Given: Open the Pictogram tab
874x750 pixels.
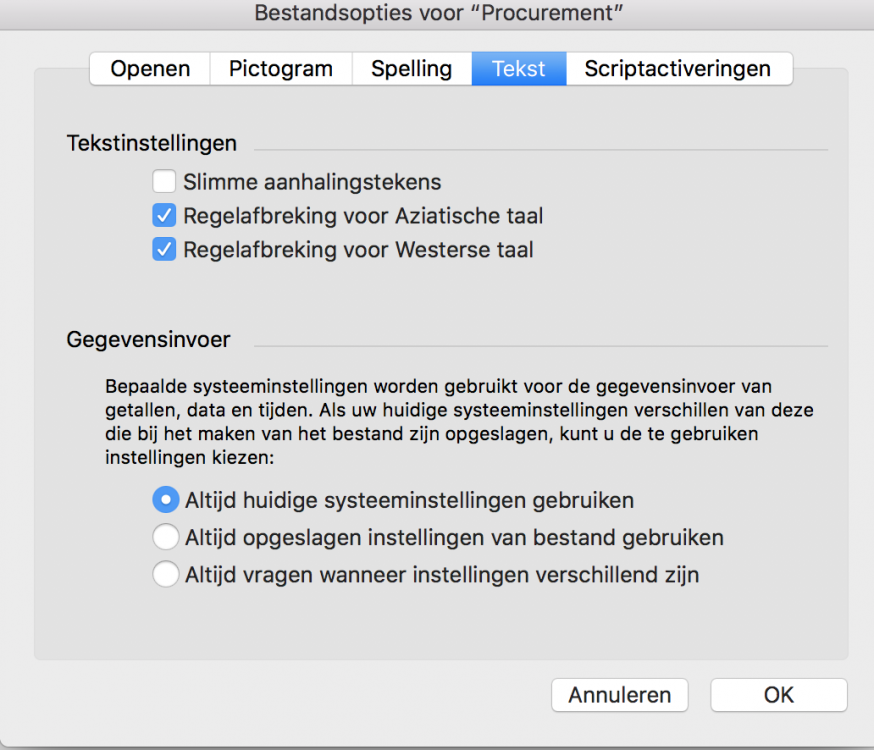Looking at the screenshot, I should click(280, 69).
